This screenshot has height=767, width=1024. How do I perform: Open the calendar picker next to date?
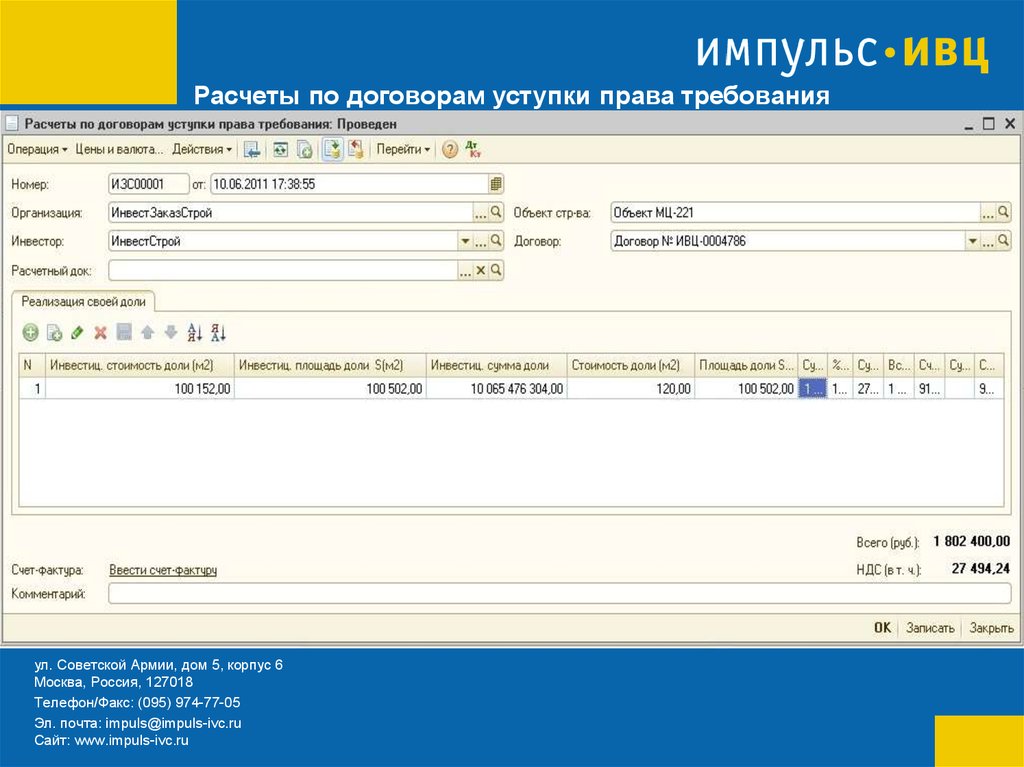pyautogui.click(x=496, y=184)
